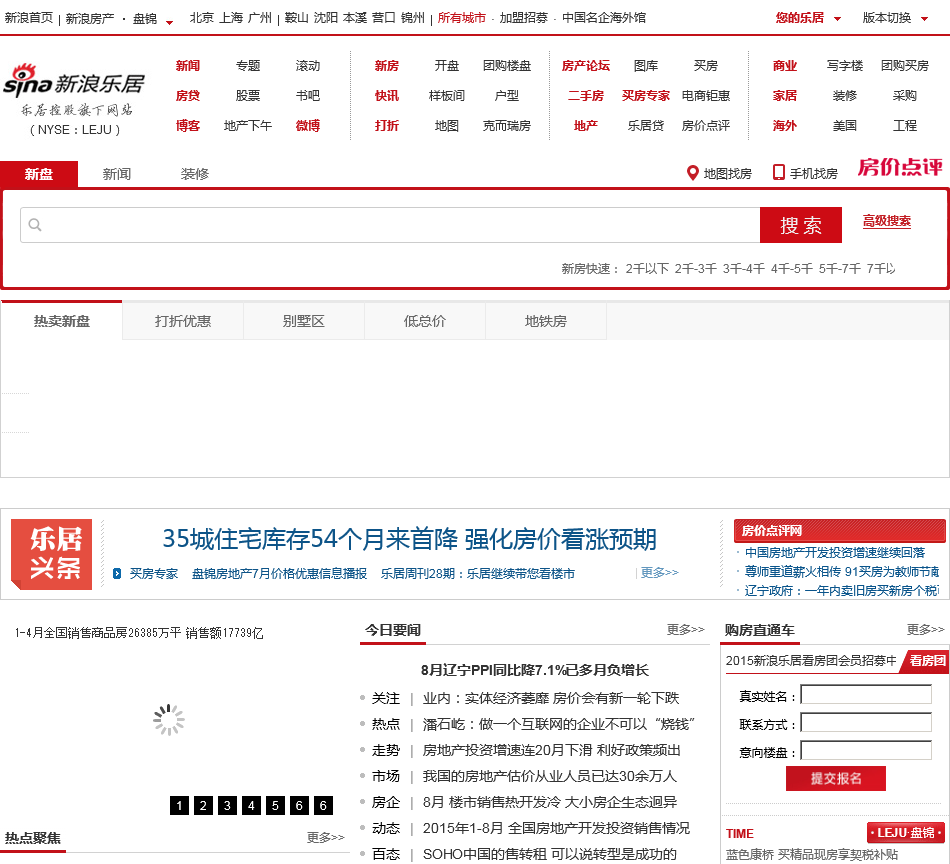Open the 乐居贷 nav link

point(645,126)
